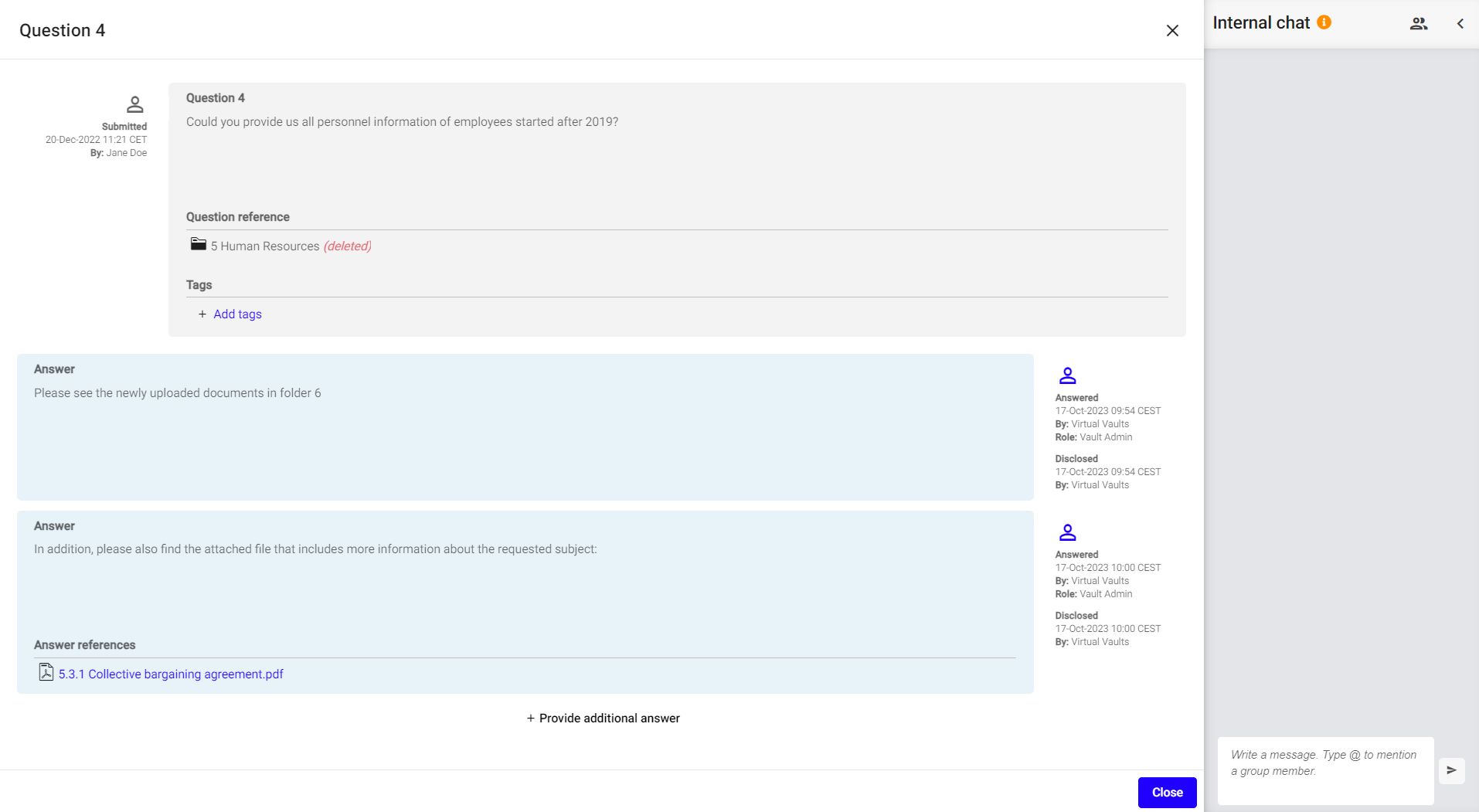Click the Internal chat heading

point(1260,23)
